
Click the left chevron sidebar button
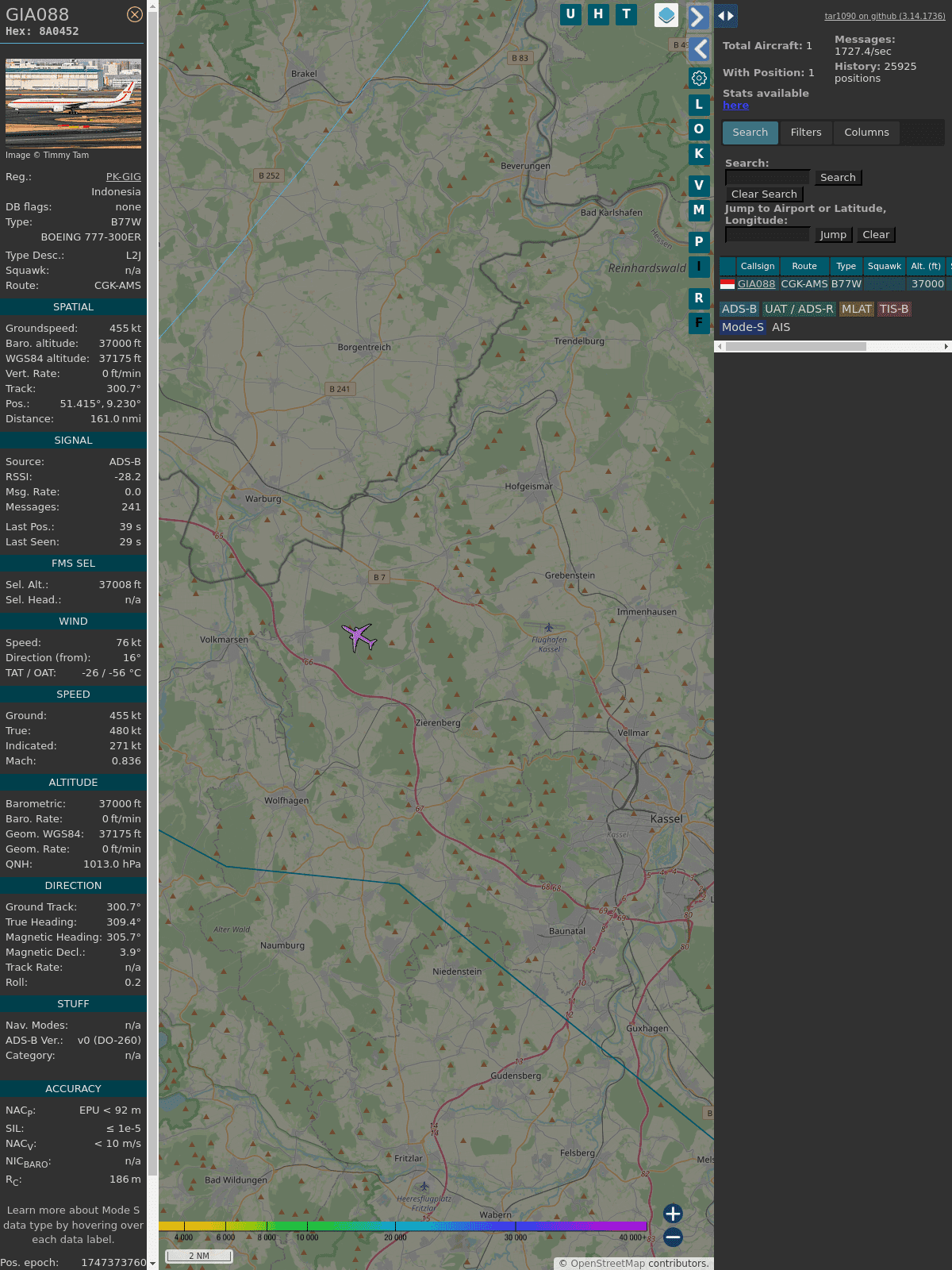[699, 49]
